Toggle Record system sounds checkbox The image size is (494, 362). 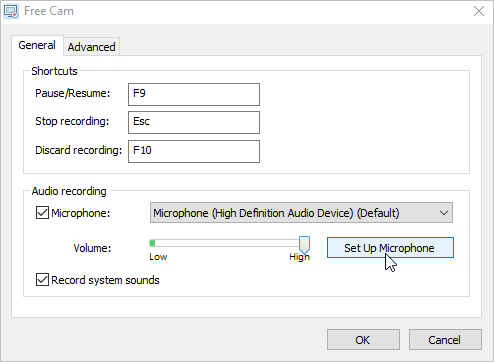[x=42, y=280]
